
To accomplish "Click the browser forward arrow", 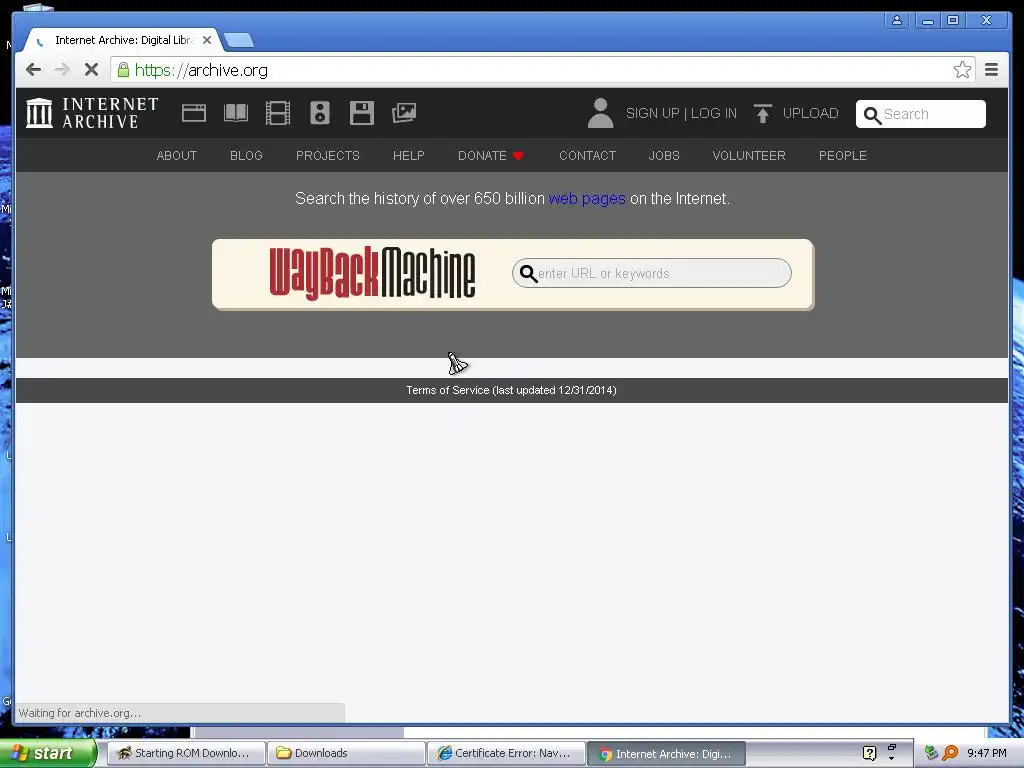I will tap(62, 70).
